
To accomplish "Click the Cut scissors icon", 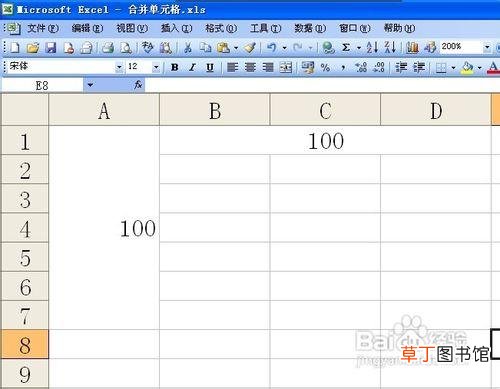I will tap(188, 48).
